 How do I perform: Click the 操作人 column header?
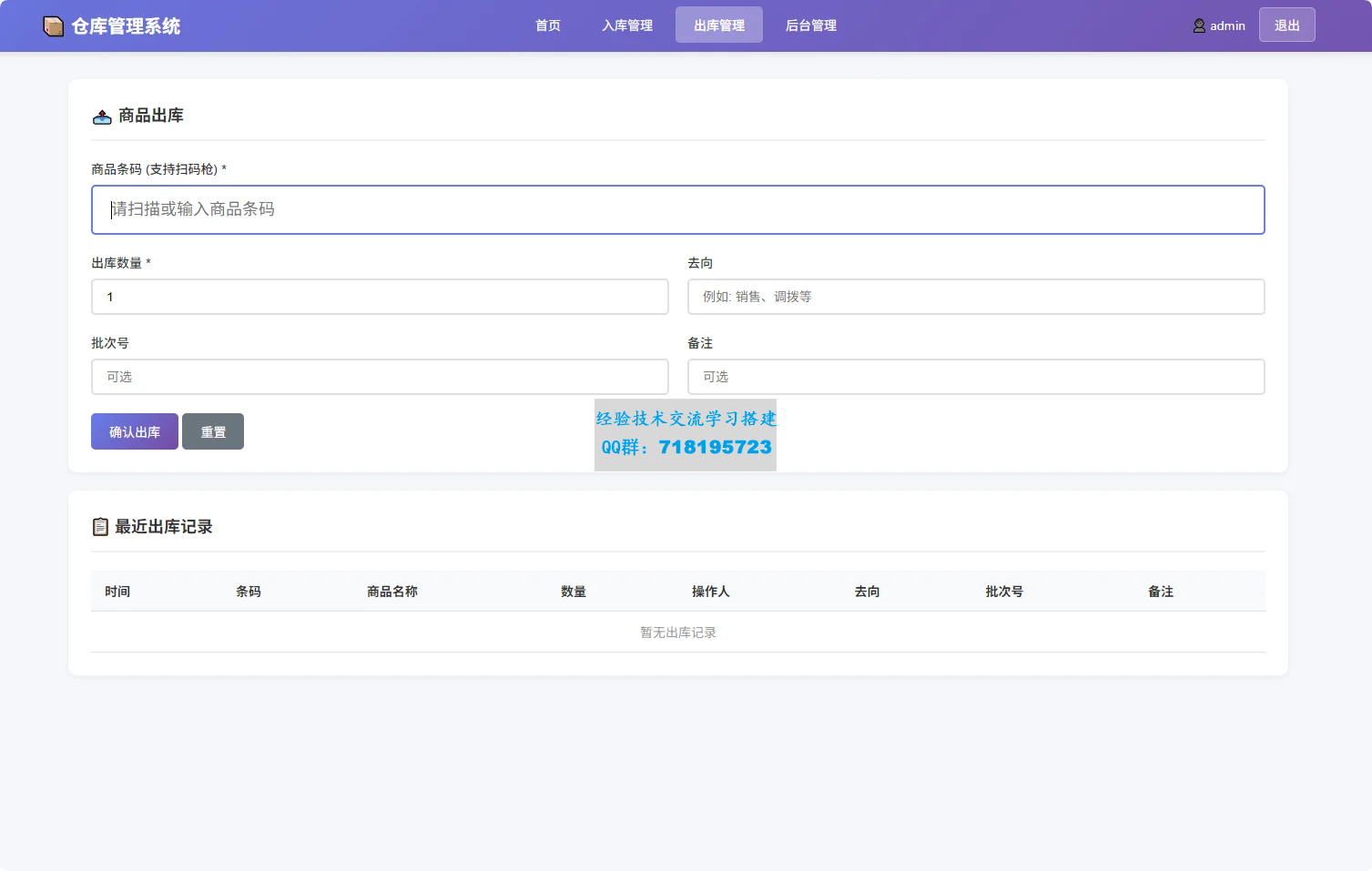[x=711, y=592]
